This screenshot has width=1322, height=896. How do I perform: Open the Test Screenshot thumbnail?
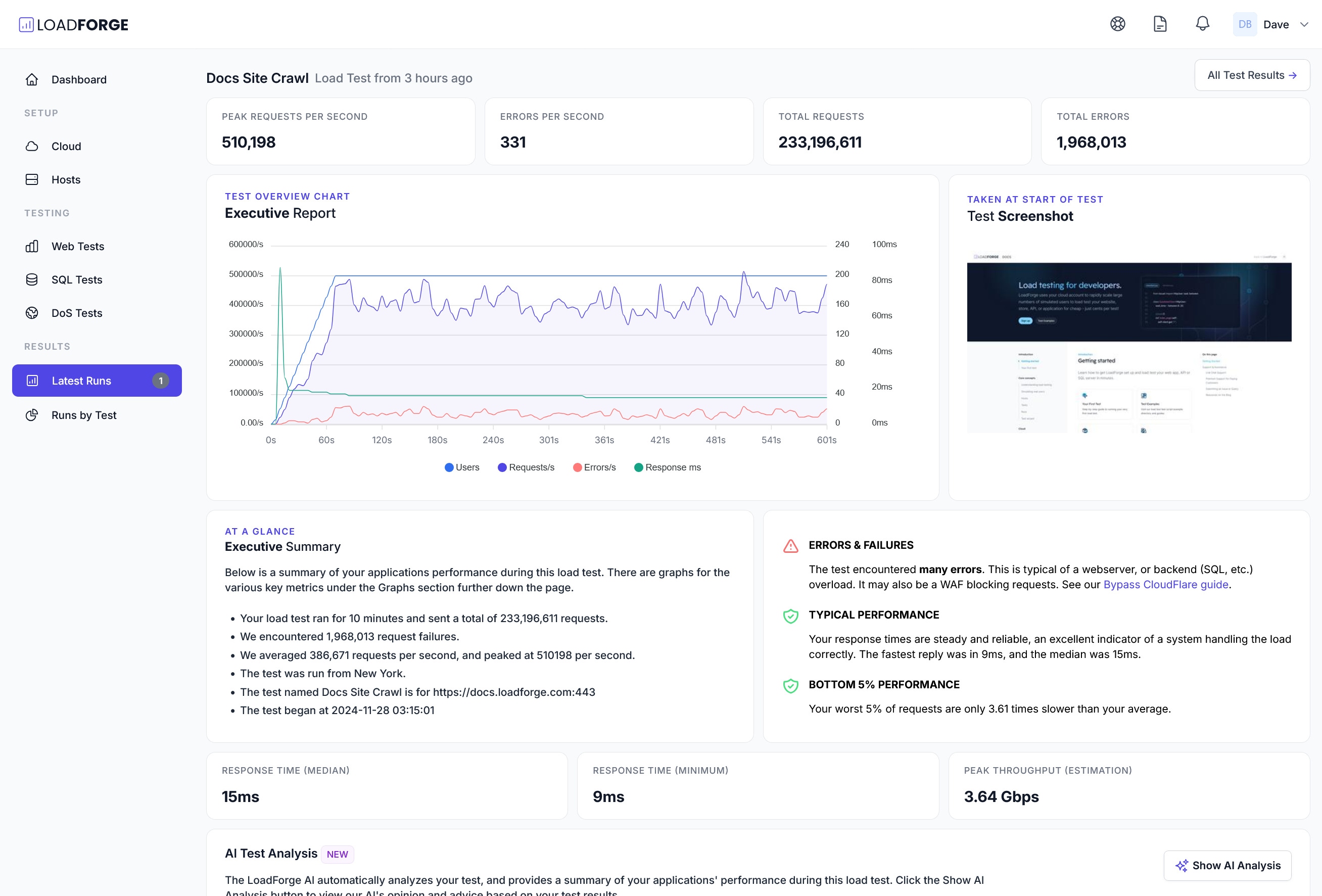(x=1128, y=343)
